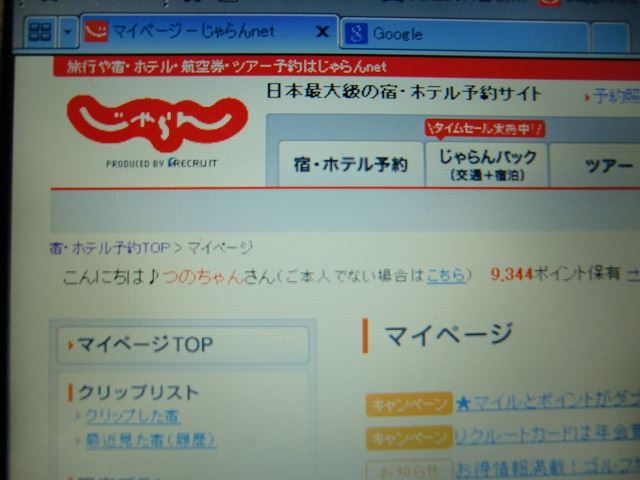Click the red じゃらん logo
This screenshot has height=480, width=640.
pyautogui.click(x=158, y=122)
